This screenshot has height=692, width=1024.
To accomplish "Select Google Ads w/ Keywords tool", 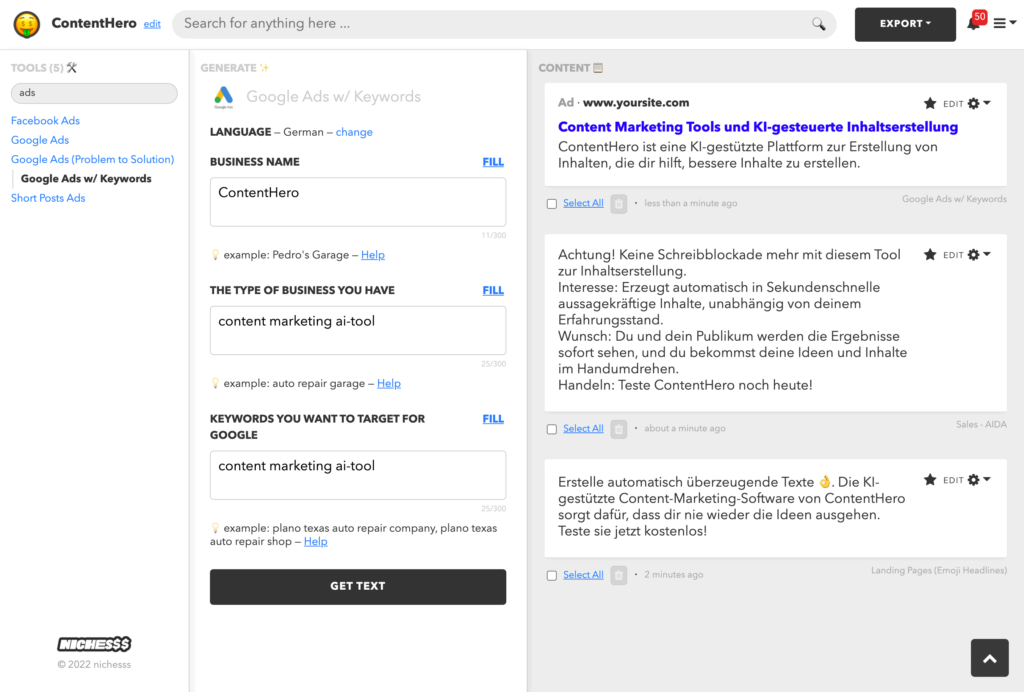I will pyautogui.click(x=86, y=178).
